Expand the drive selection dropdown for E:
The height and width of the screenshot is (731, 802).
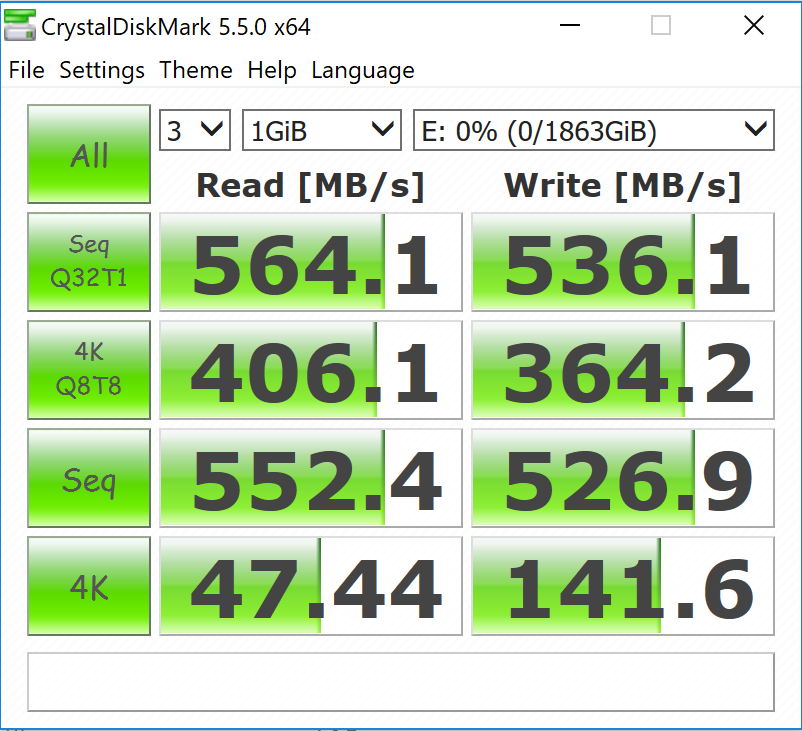point(593,130)
